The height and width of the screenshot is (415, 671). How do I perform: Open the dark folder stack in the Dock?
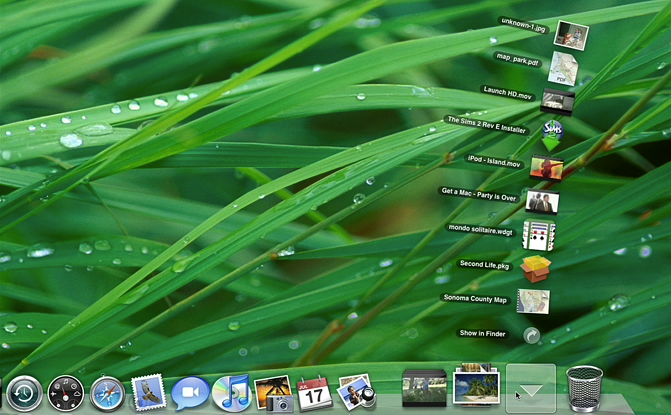[x=424, y=388]
